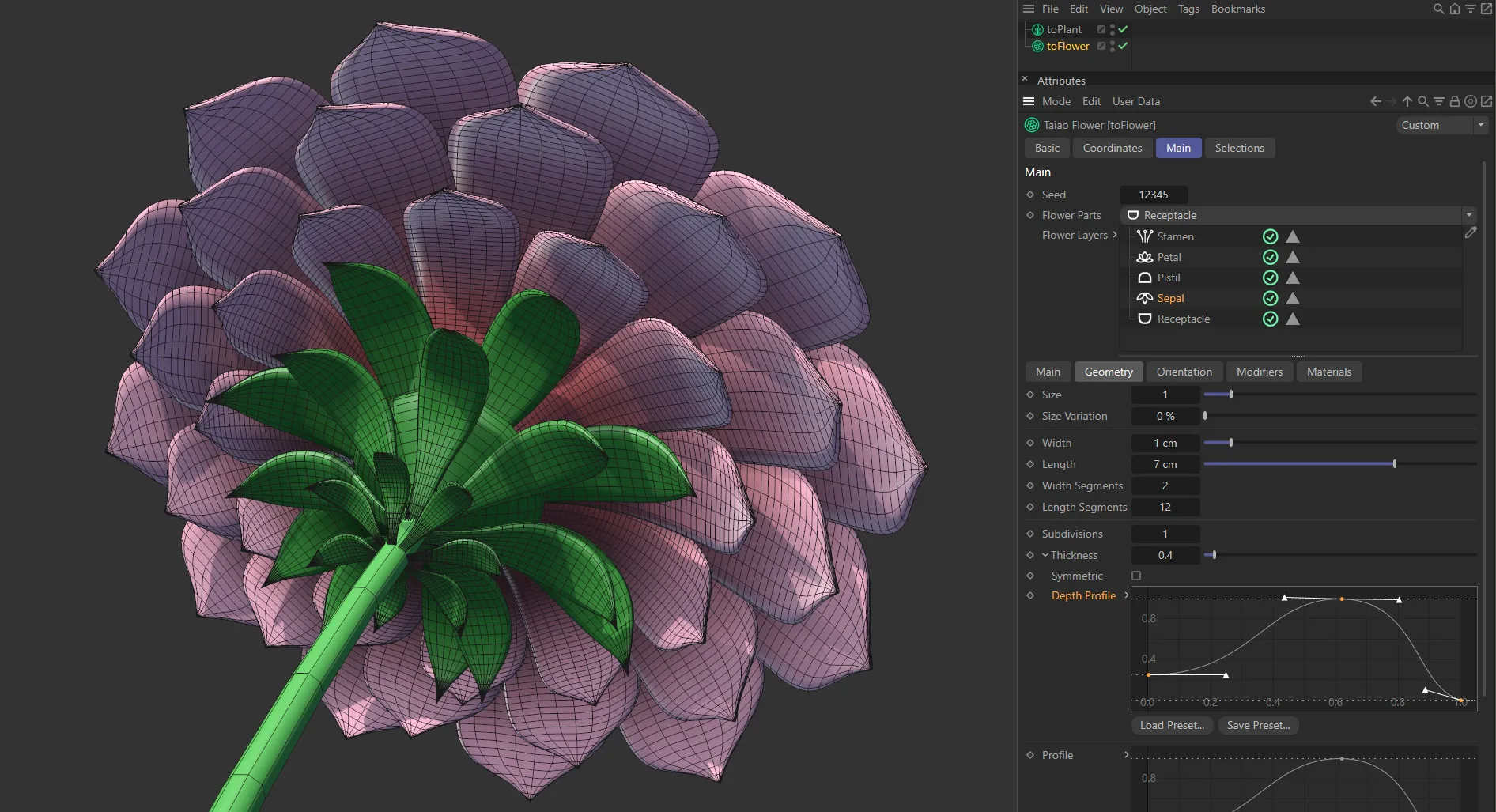Select the Petal flower part icon
The image size is (1496, 812).
point(1144,257)
